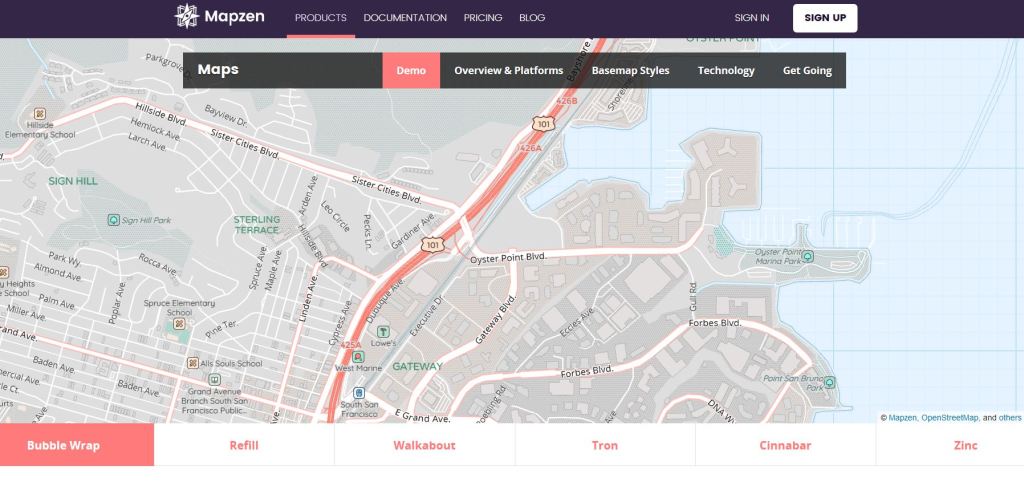Open the Products menu item
The image size is (1024, 498).
coord(321,18)
